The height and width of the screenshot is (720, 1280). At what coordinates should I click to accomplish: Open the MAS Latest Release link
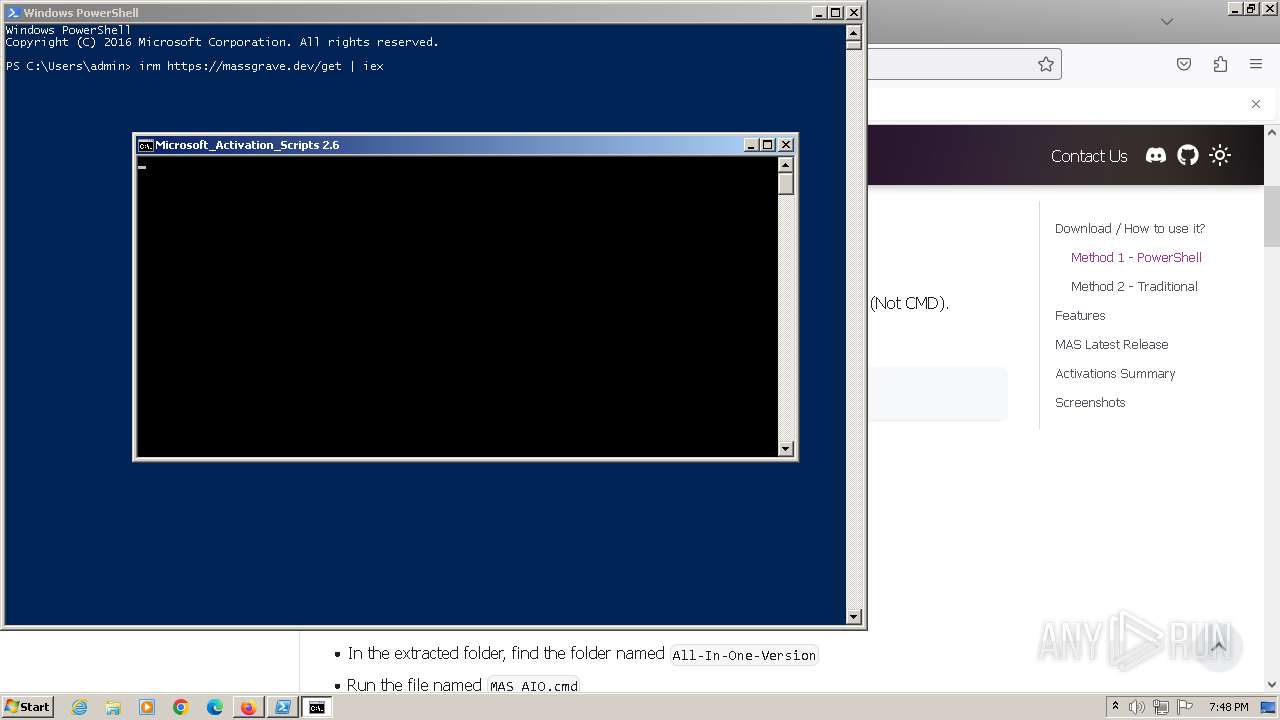pos(1112,344)
